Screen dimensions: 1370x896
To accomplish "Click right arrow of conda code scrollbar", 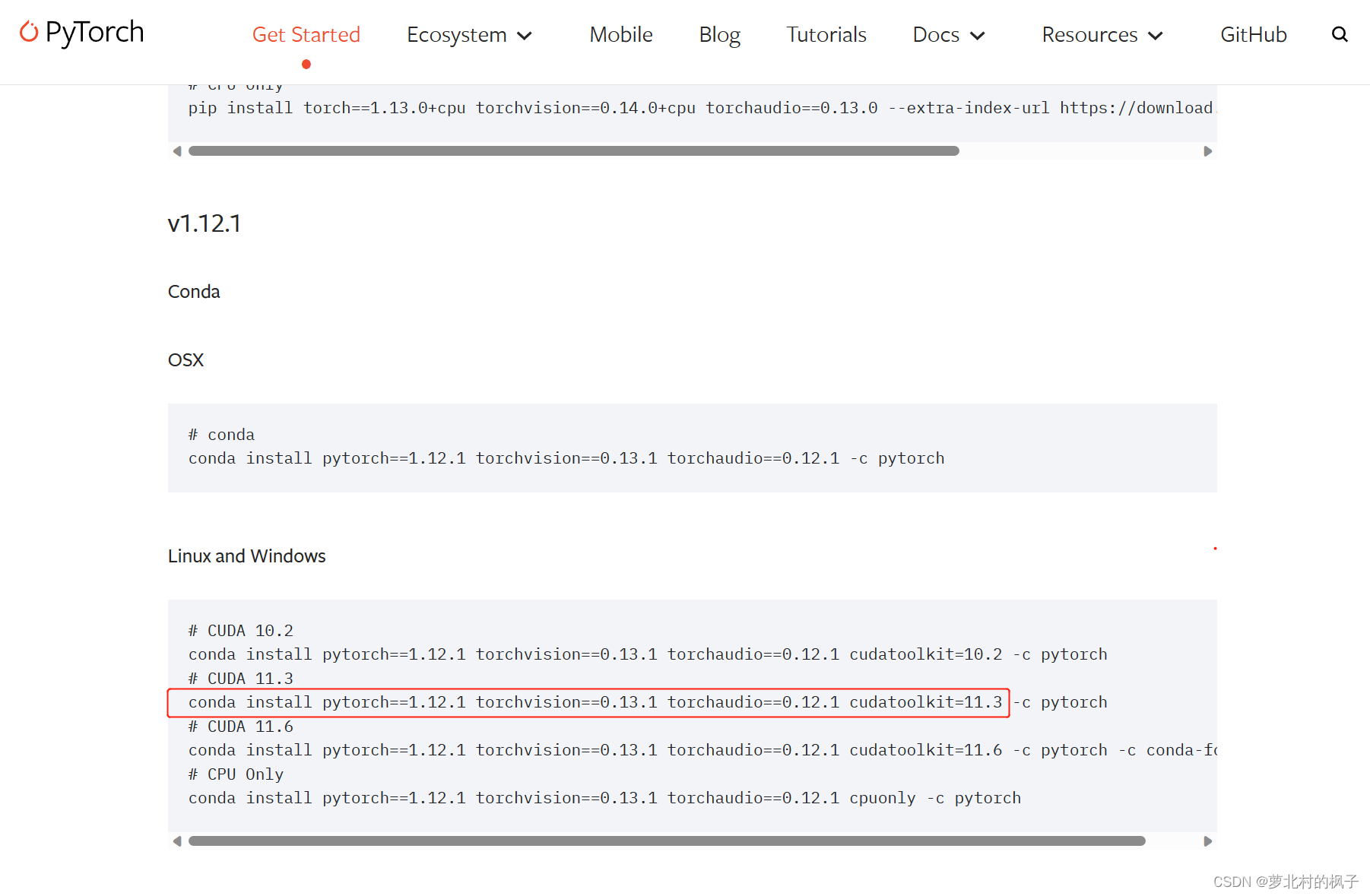I will pos(1207,841).
